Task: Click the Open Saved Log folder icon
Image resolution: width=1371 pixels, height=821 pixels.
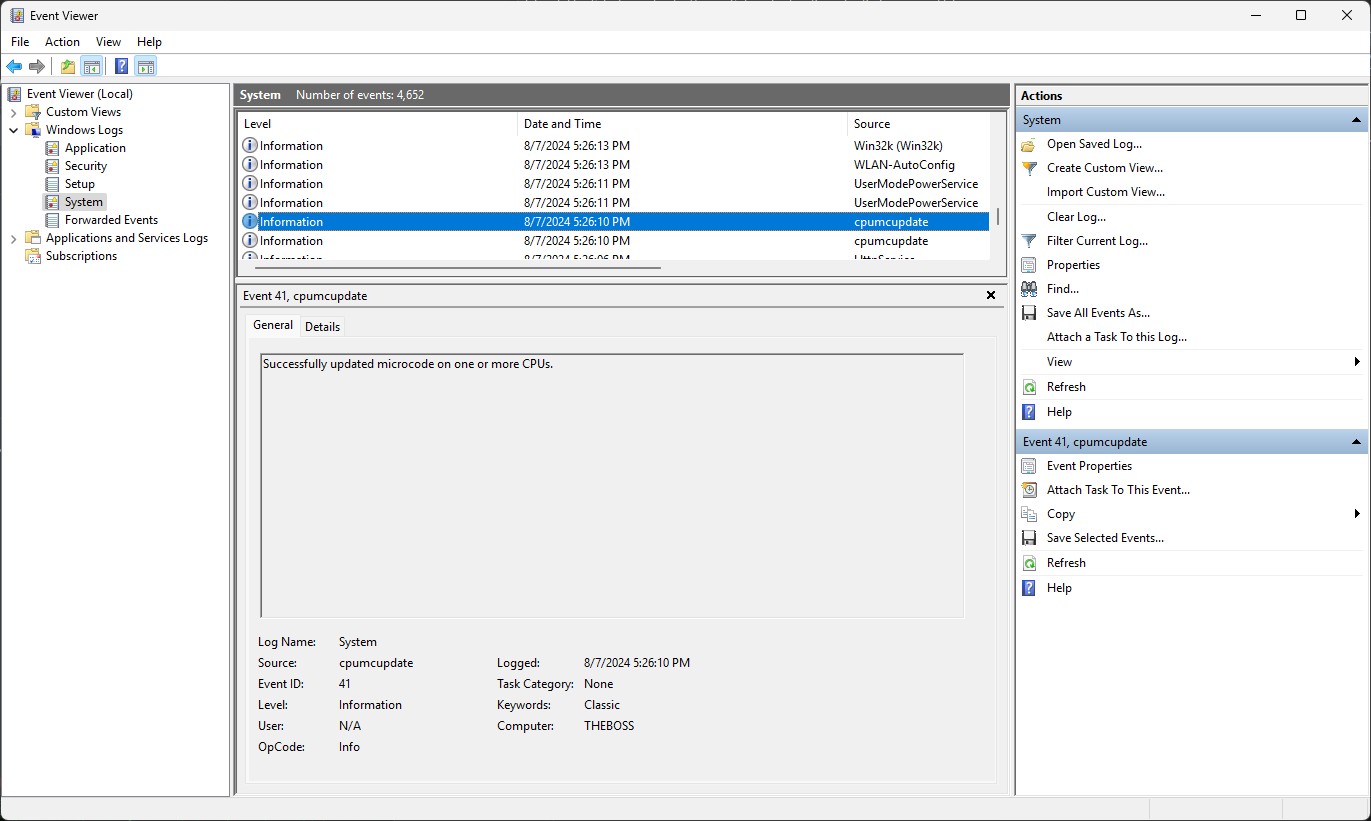Action: [x=1029, y=144]
